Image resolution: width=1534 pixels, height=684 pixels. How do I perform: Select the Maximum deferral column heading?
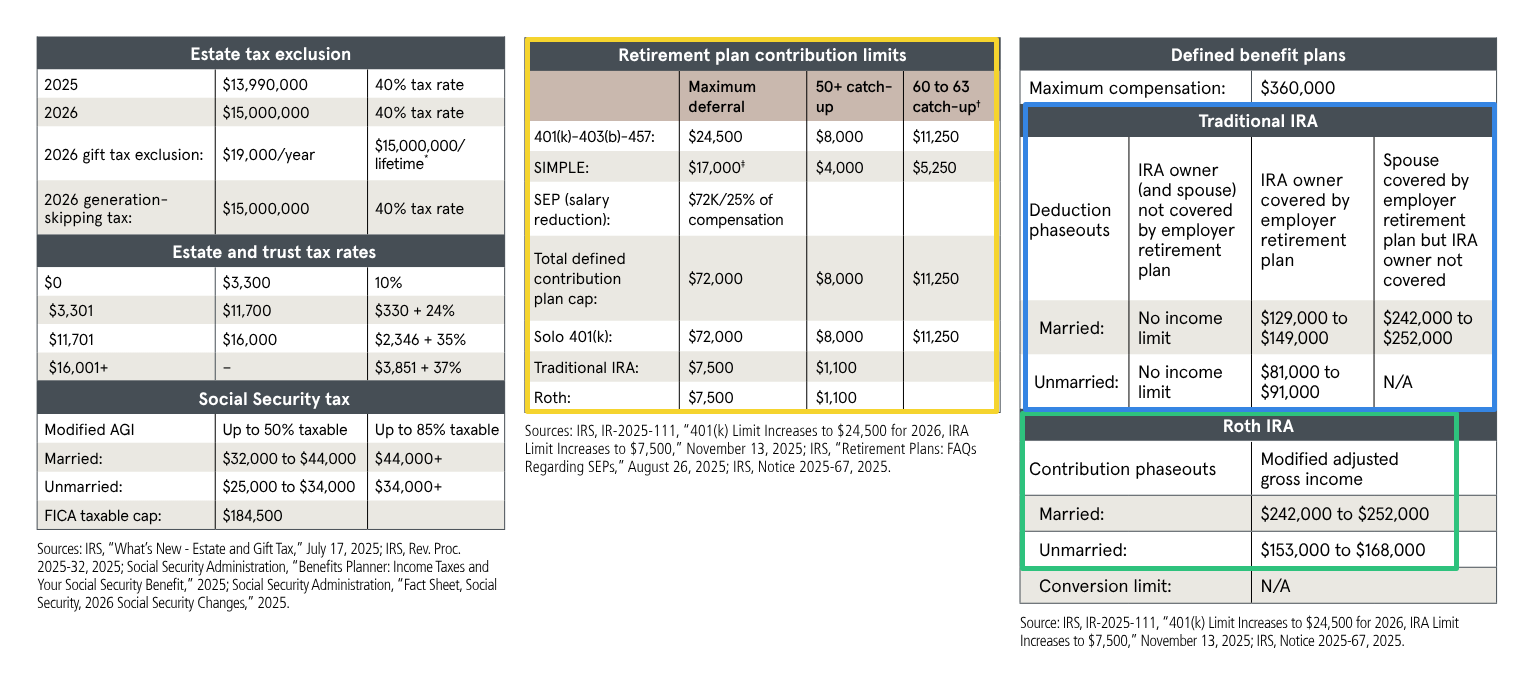tap(722, 97)
